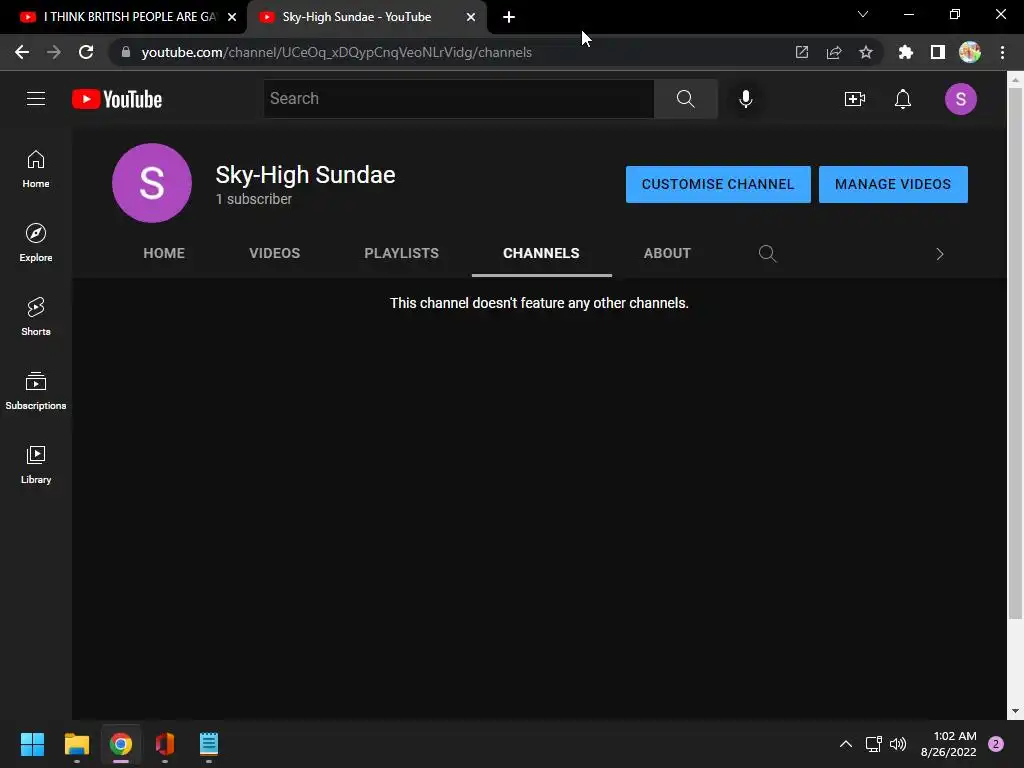Select the CHANNELS tab
The width and height of the screenshot is (1024, 768).
click(541, 253)
